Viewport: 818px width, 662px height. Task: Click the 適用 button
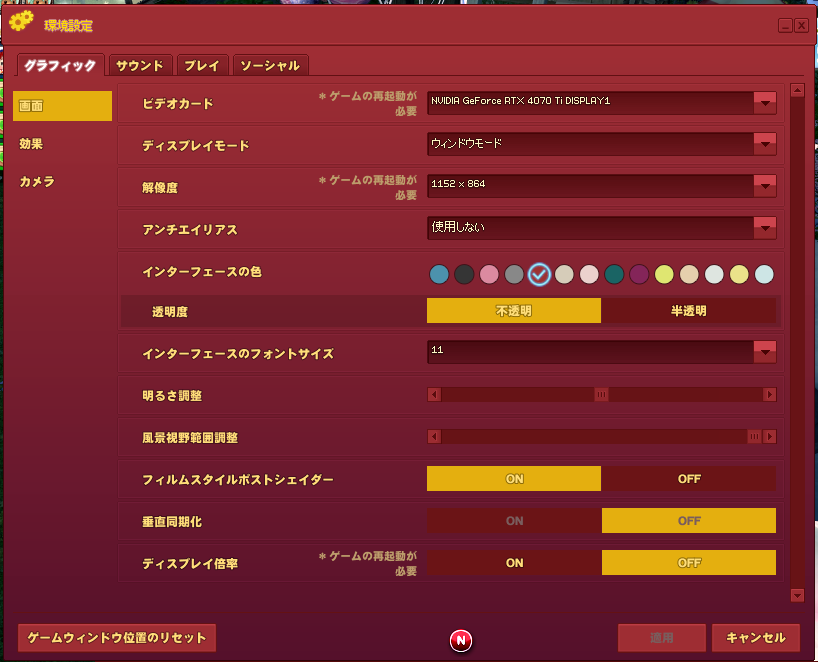pyautogui.click(x=661, y=637)
